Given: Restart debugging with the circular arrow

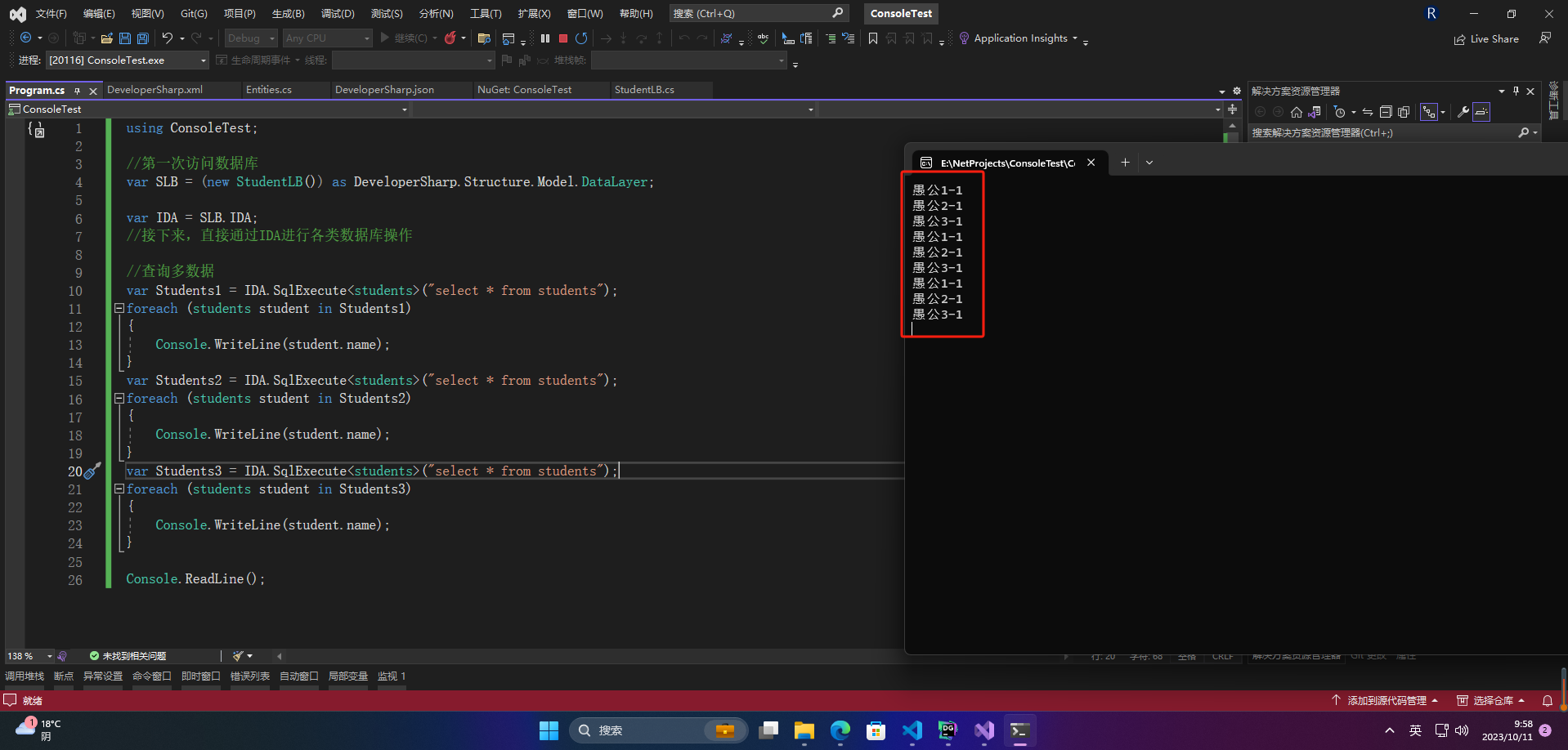Looking at the screenshot, I should click(x=581, y=38).
